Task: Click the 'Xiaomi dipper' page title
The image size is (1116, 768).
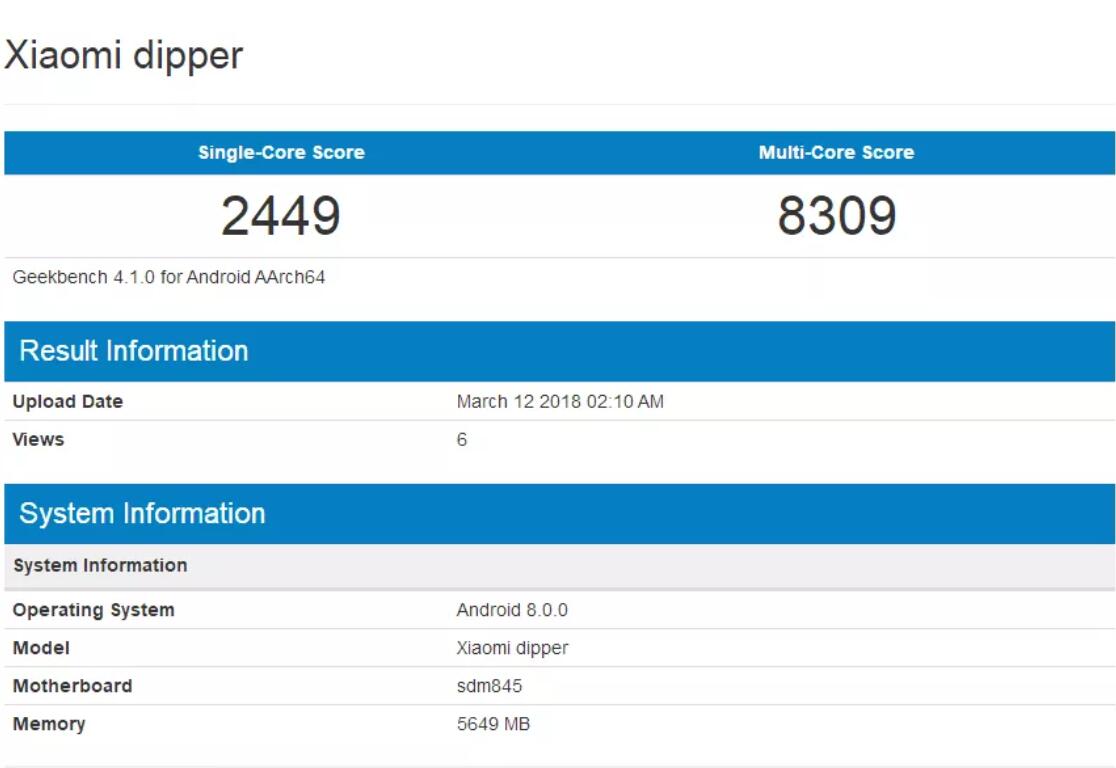Action: [124, 56]
